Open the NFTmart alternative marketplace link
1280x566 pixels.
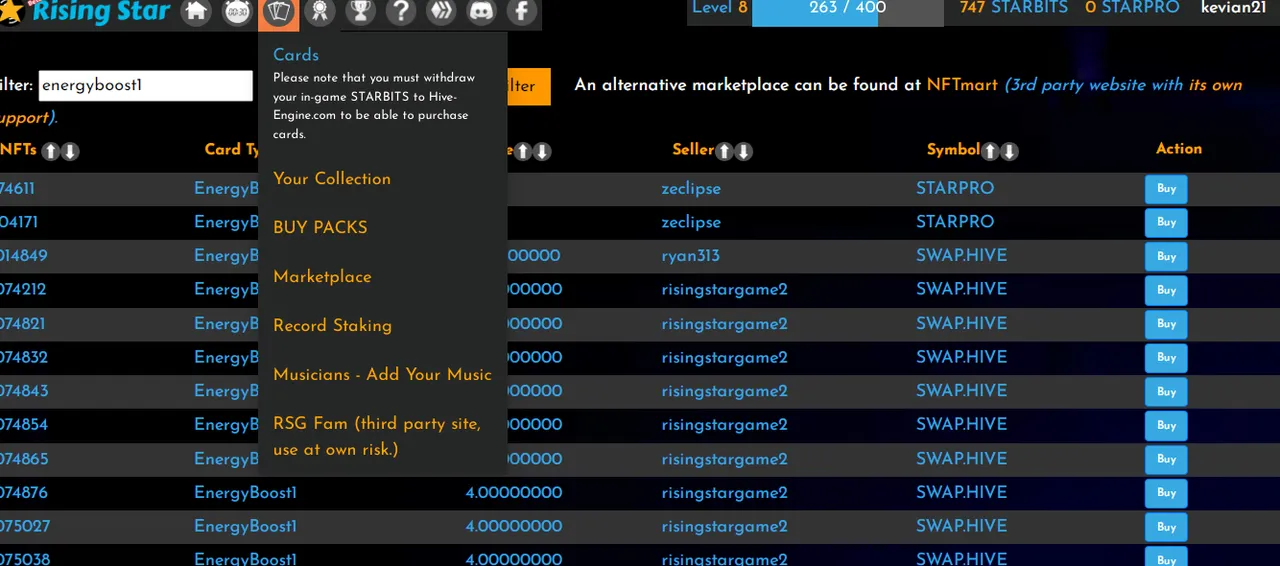(962, 85)
